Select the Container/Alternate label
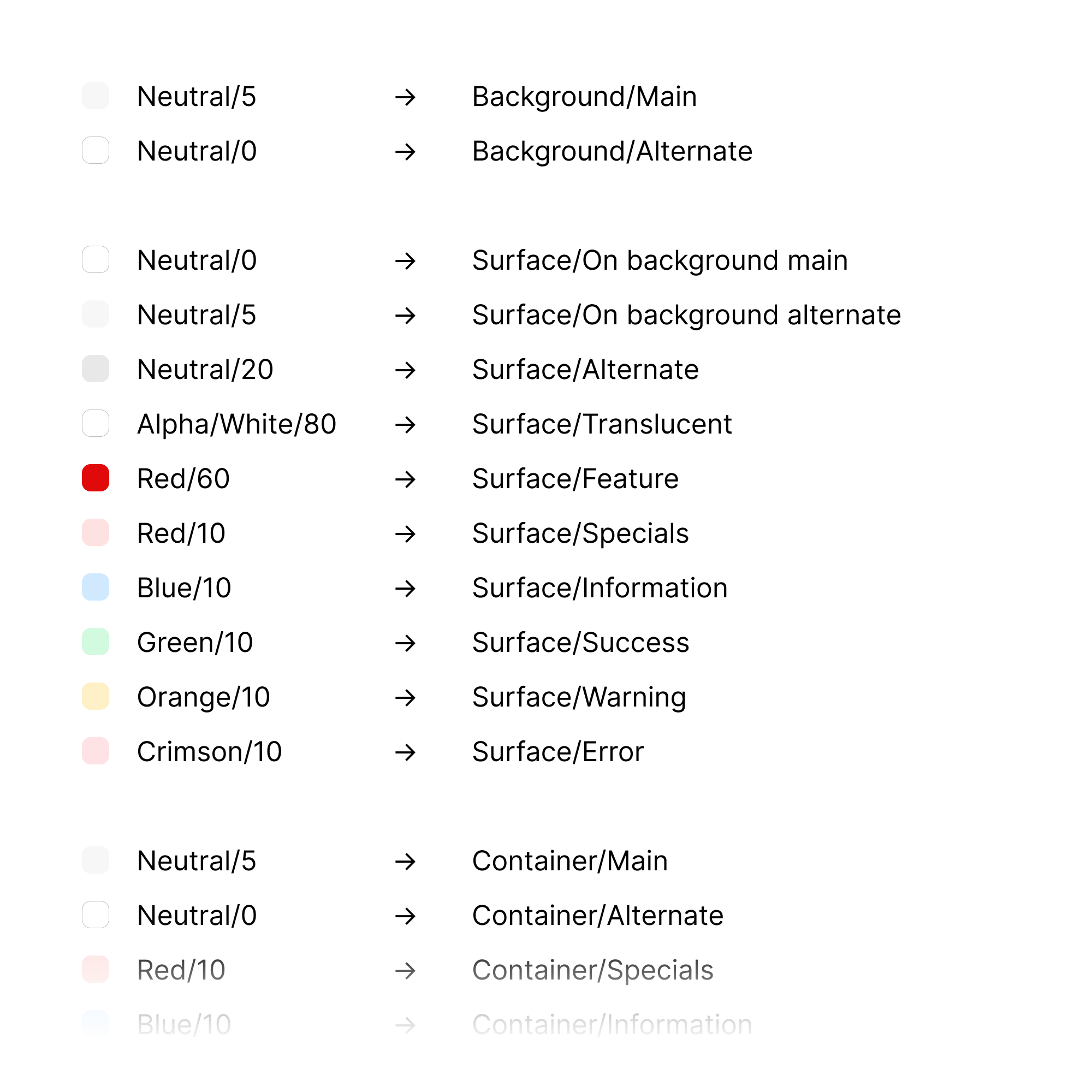The image size is (1092, 1092). point(598,916)
